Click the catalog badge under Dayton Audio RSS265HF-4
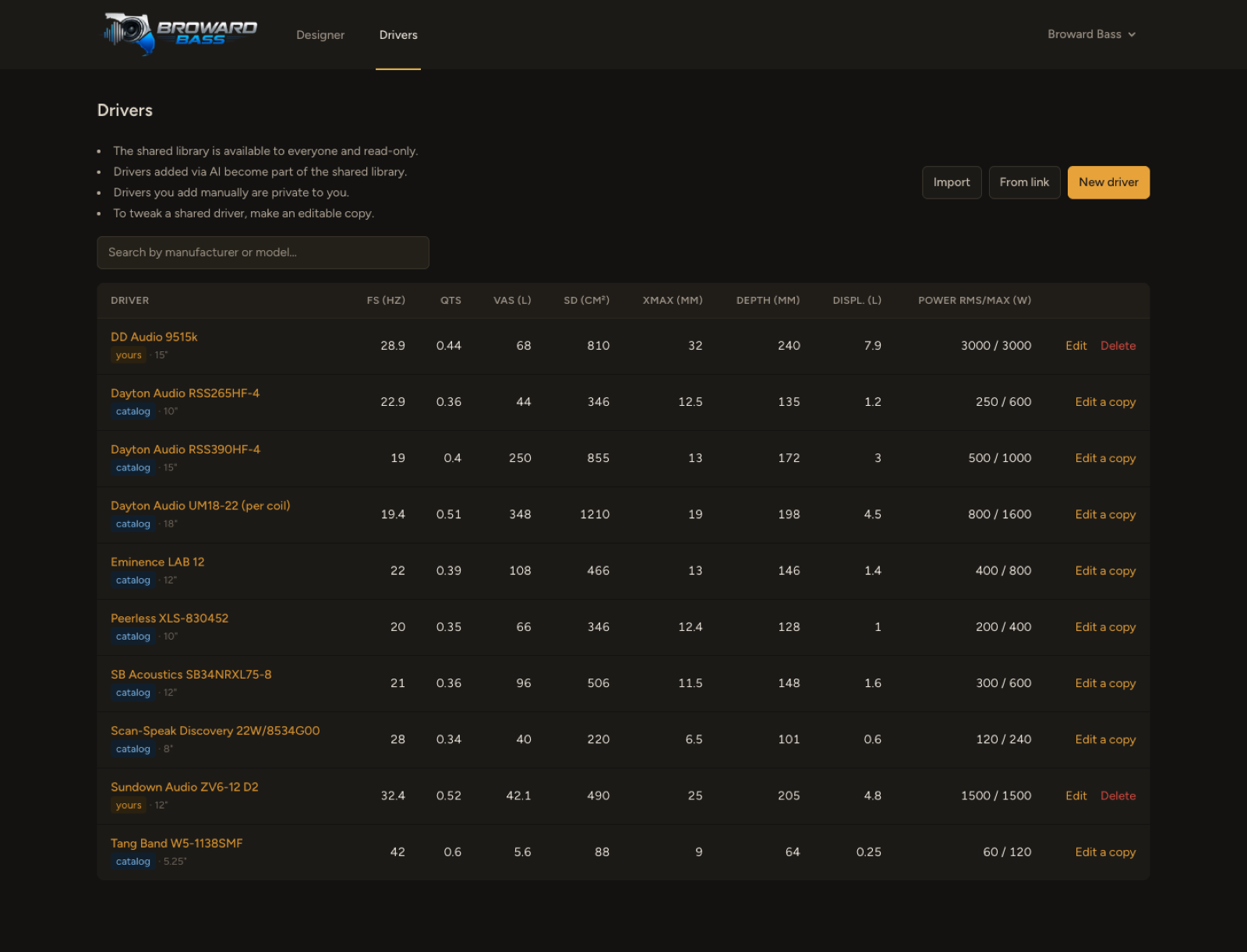 pos(132,411)
